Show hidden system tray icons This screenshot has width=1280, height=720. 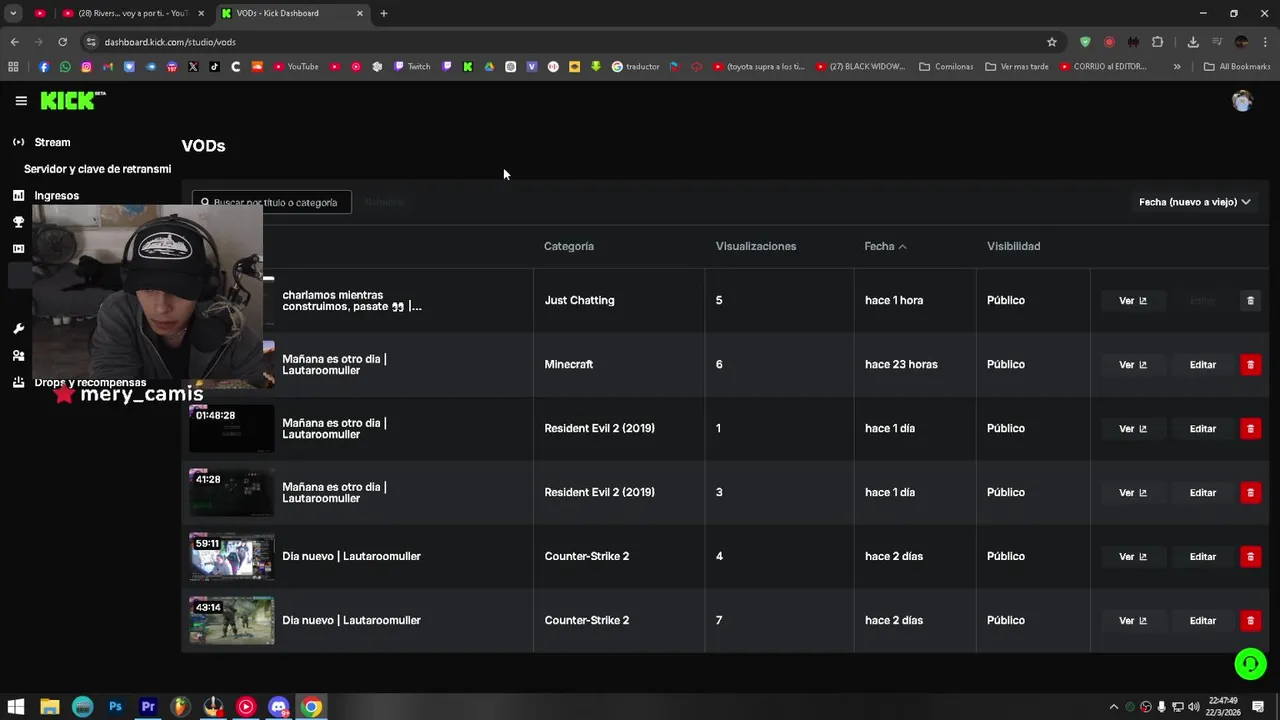click(1113, 707)
